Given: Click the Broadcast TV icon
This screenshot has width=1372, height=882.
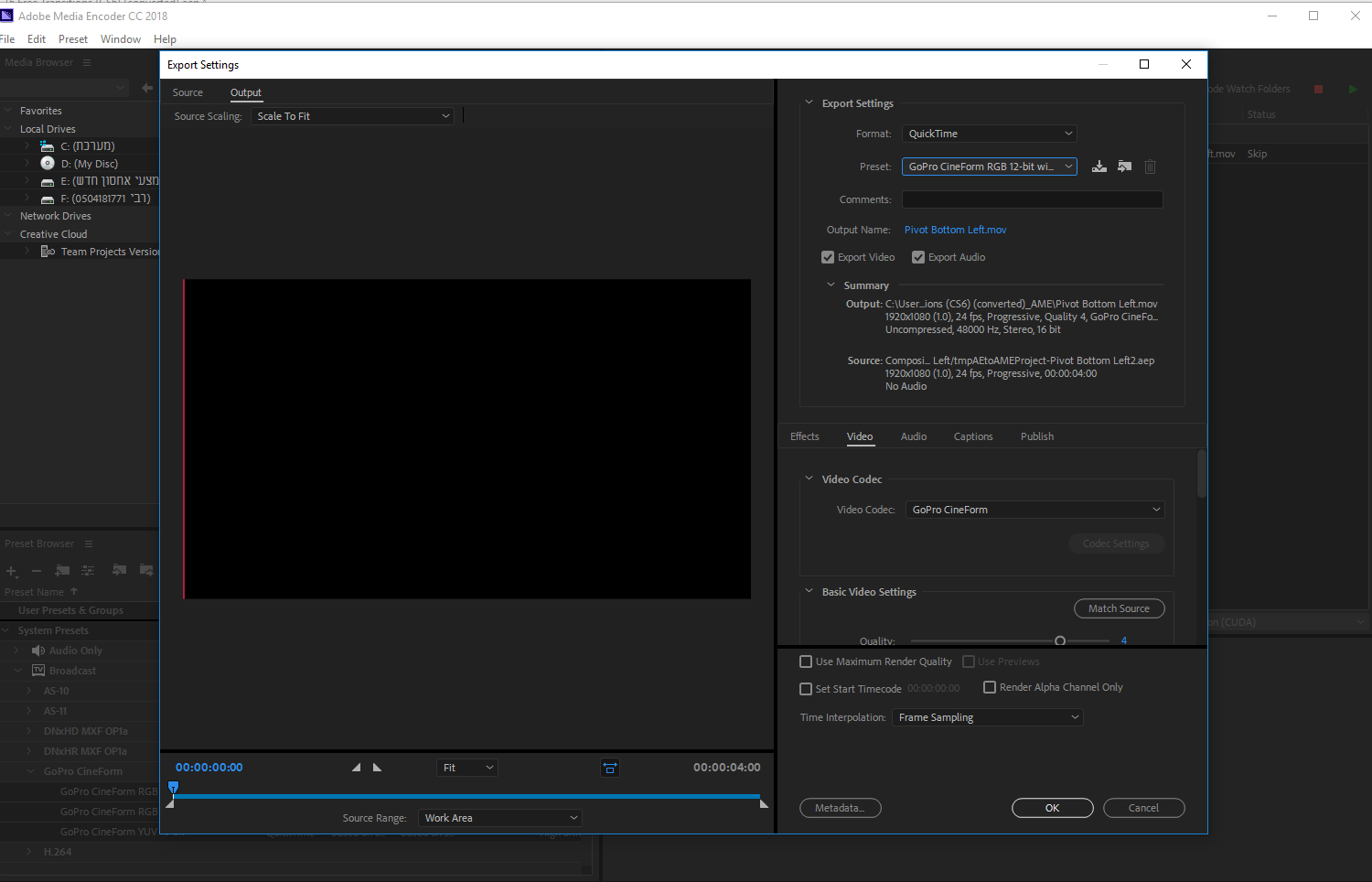Looking at the screenshot, I should pos(38,671).
